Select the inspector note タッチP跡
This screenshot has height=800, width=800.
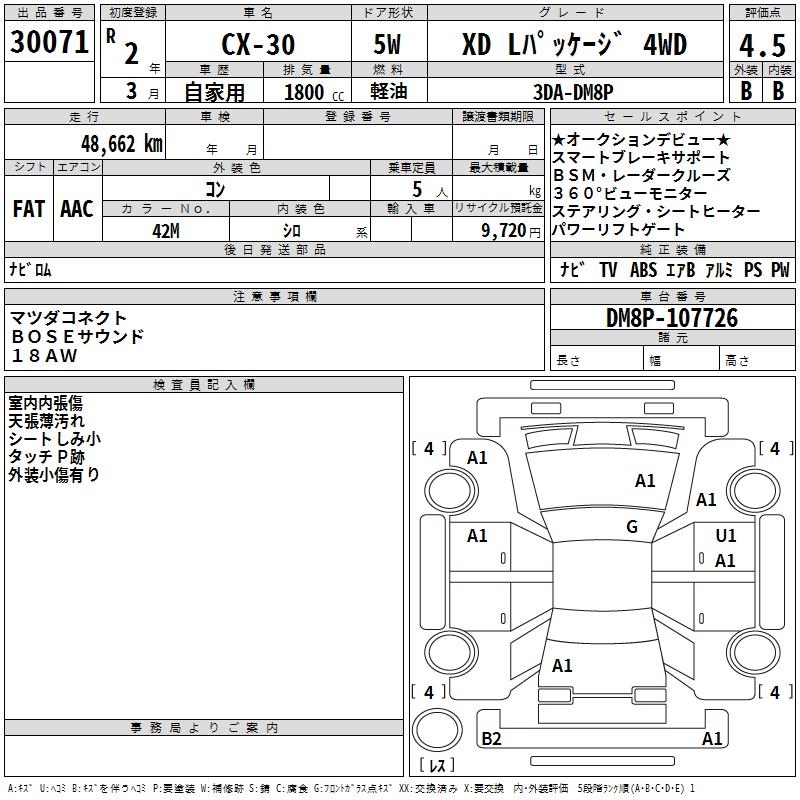click(46, 457)
